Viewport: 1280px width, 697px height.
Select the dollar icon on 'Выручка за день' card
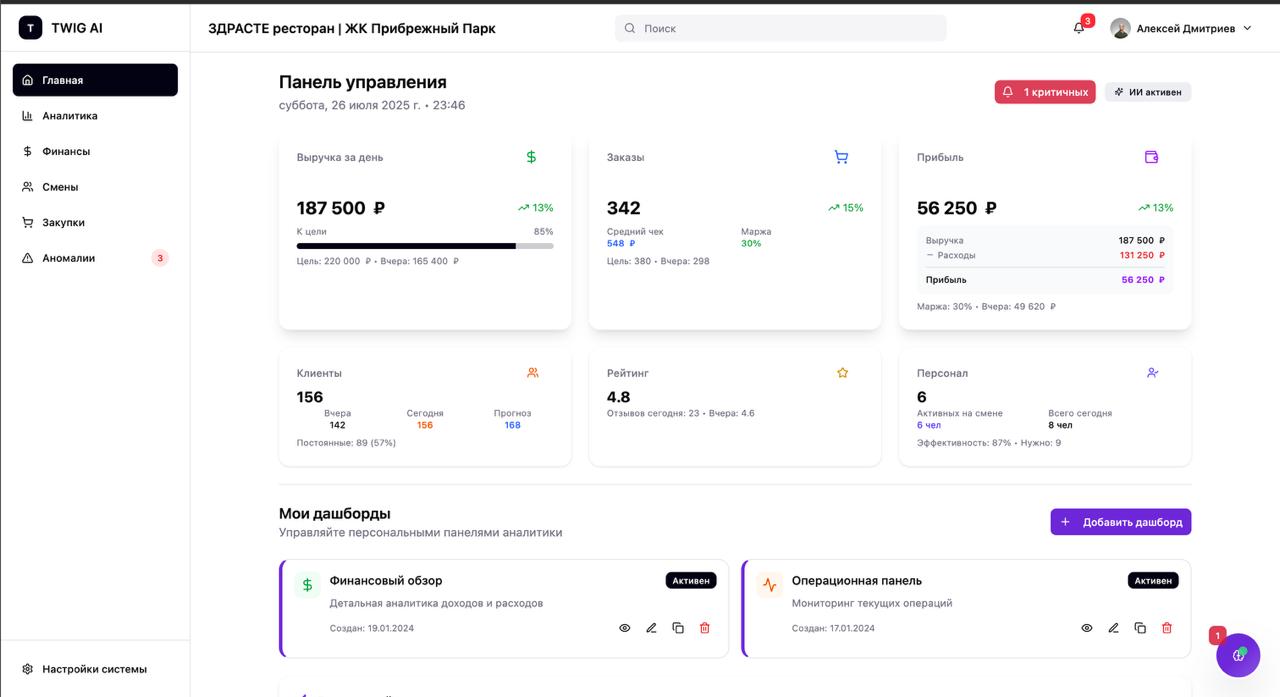click(x=531, y=157)
